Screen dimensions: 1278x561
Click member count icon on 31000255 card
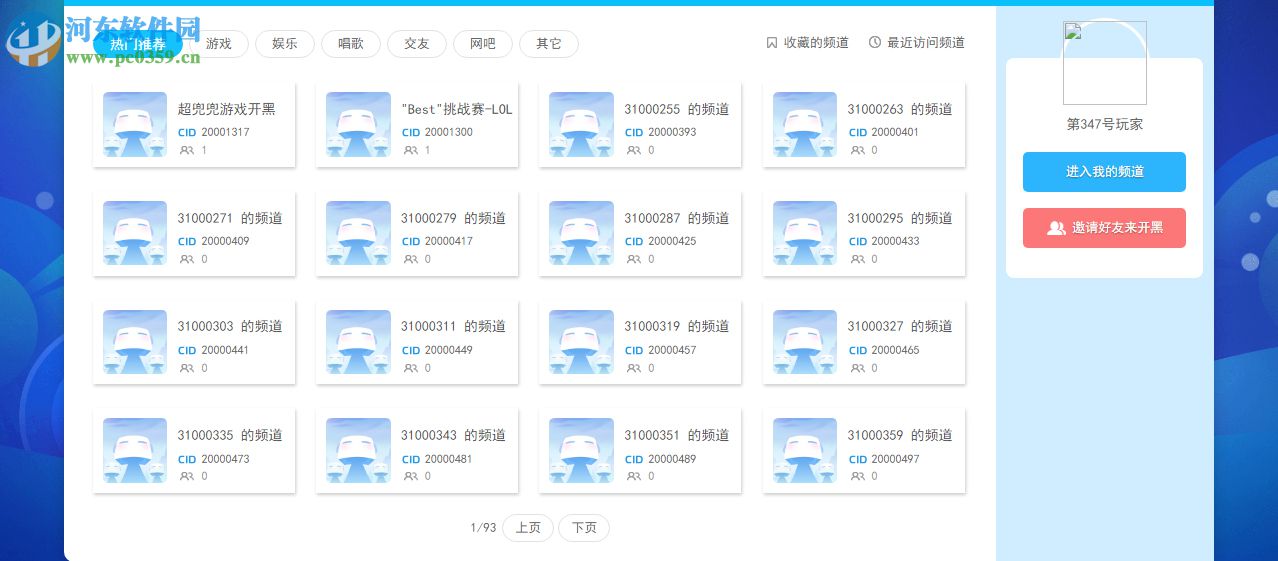(633, 150)
